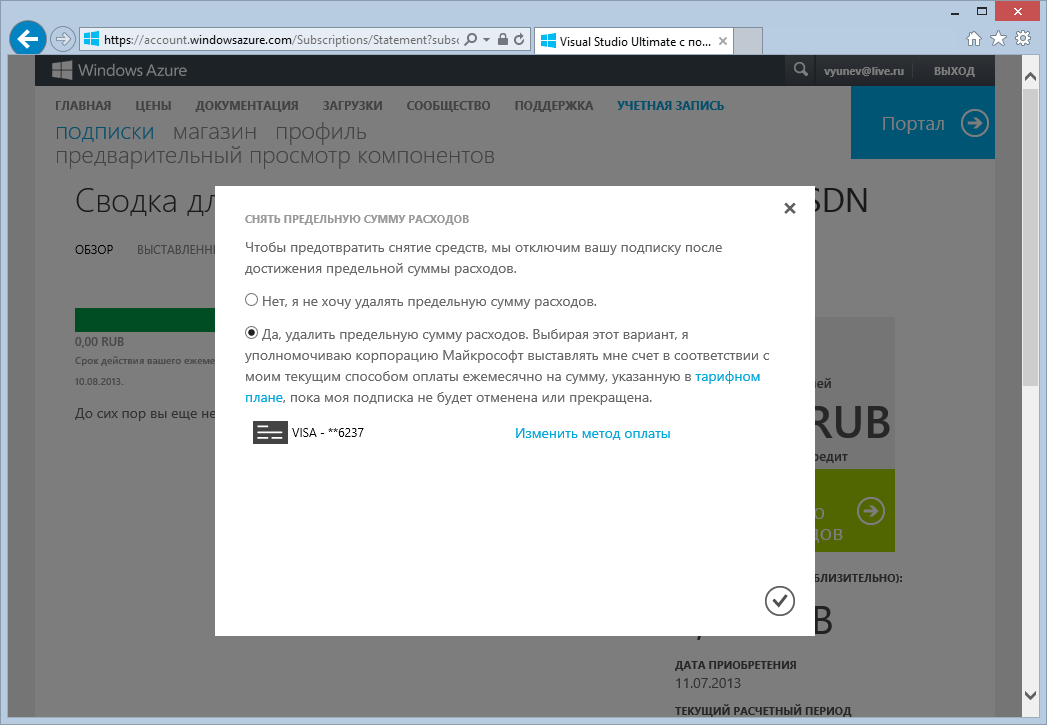This screenshot has height=725, width=1047.
Task: Click the credit card icon next to VISA
Action: click(x=270, y=433)
